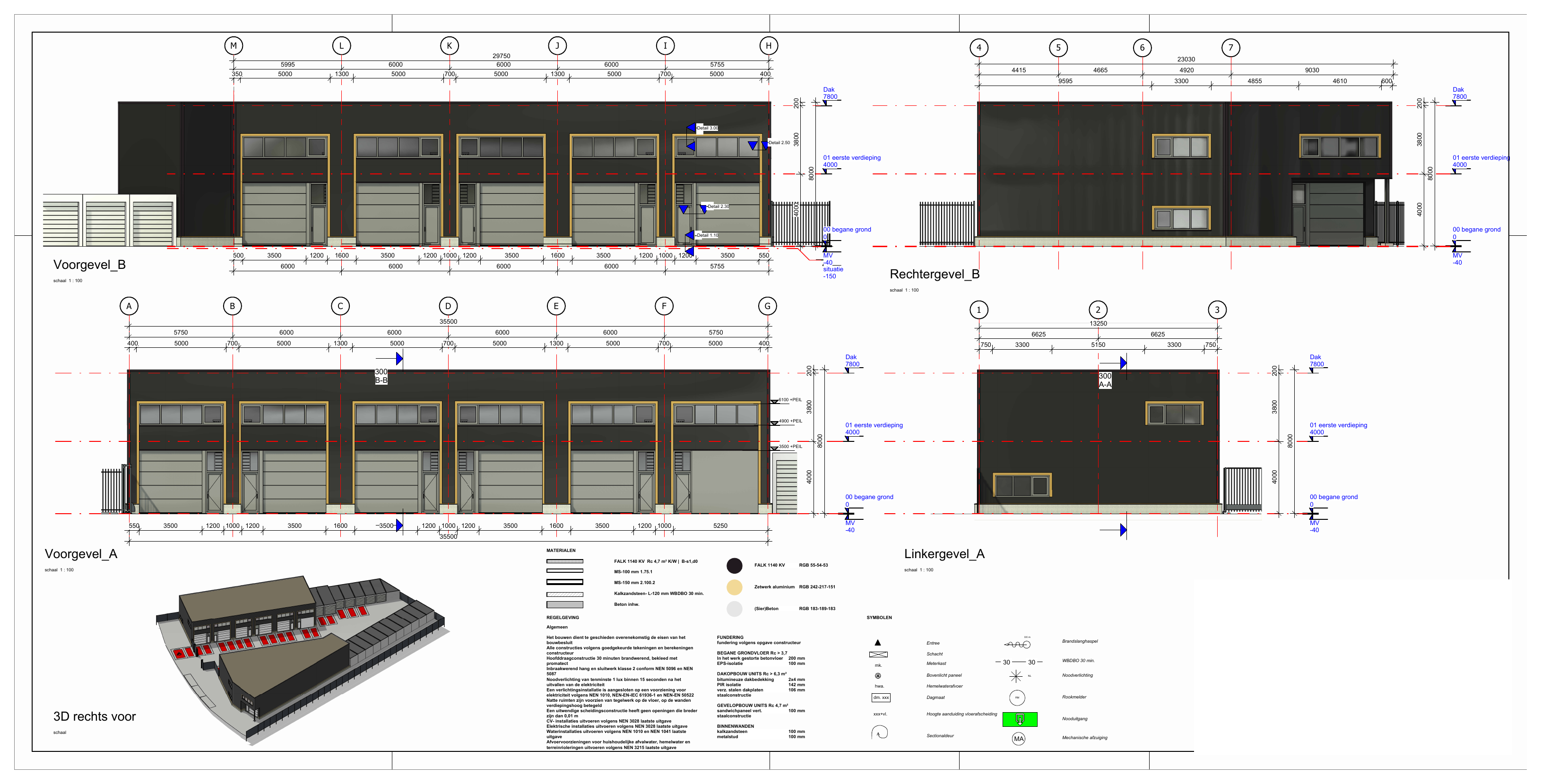This screenshot has height=784, width=1541.
Task: Click the black FALK 1140 KV colour swatch
Action: point(734,565)
